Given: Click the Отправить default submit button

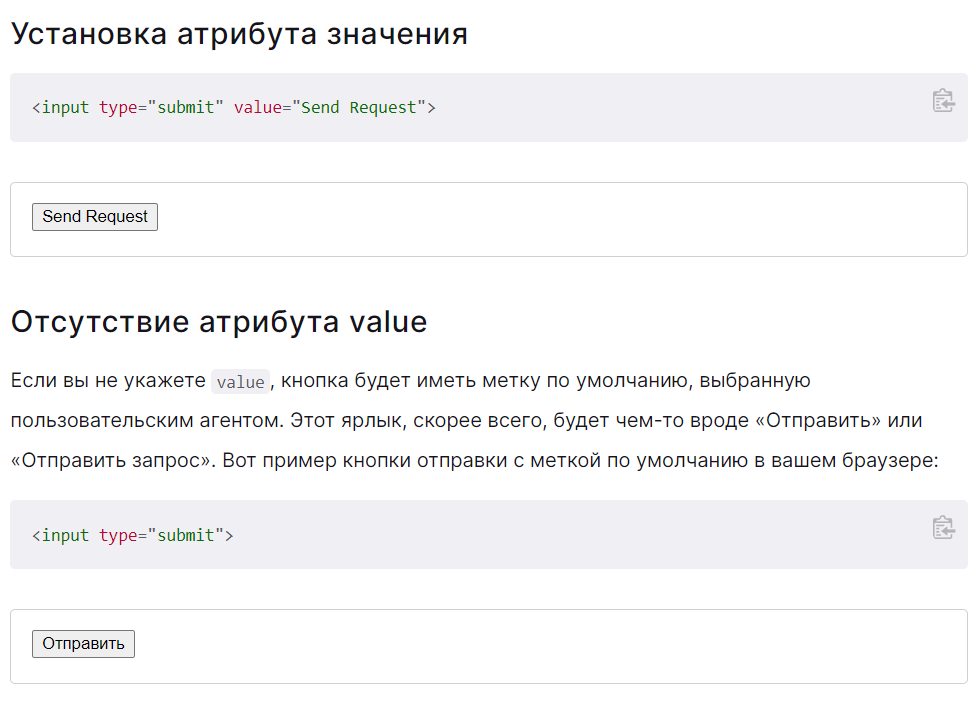Looking at the screenshot, I should click(x=84, y=644).
